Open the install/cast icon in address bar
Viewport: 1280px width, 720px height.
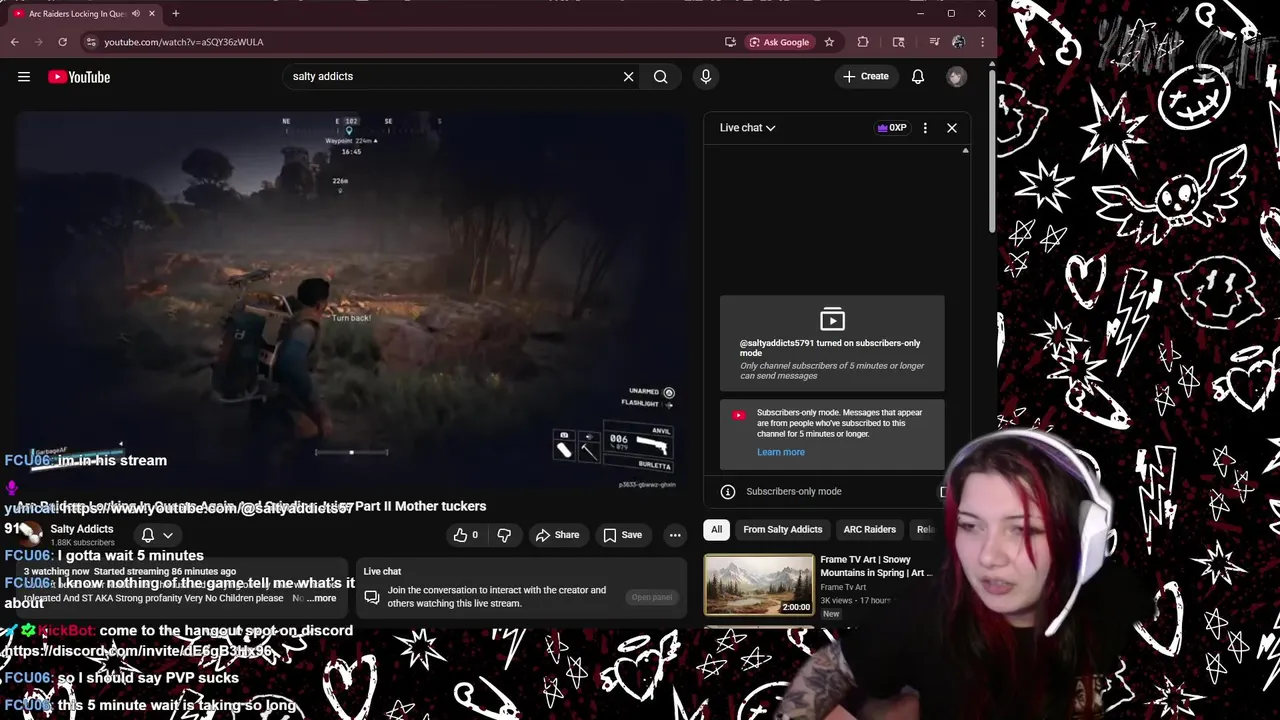(730, 42)
